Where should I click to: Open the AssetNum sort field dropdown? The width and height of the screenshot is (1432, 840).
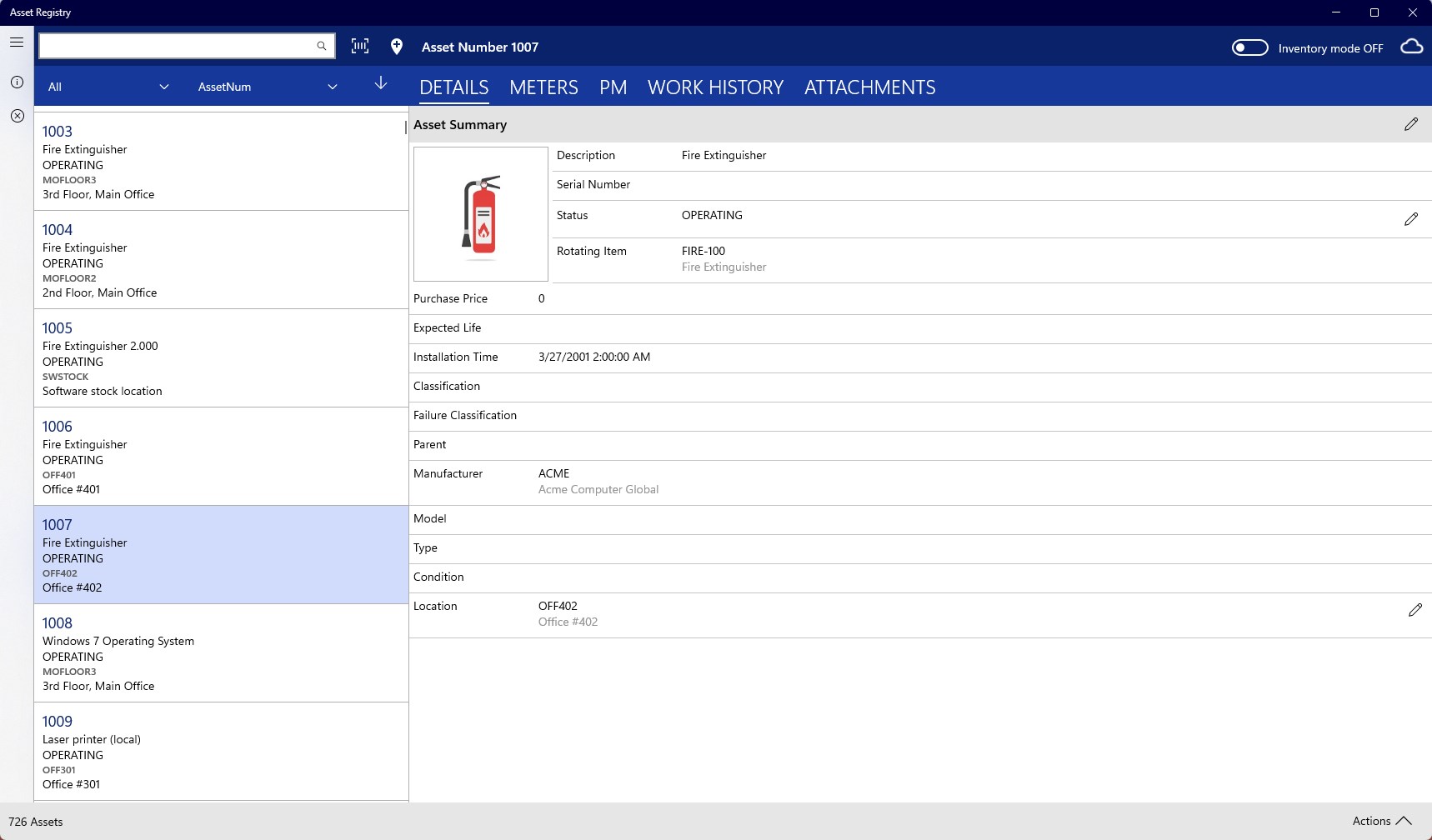(268, 87)
